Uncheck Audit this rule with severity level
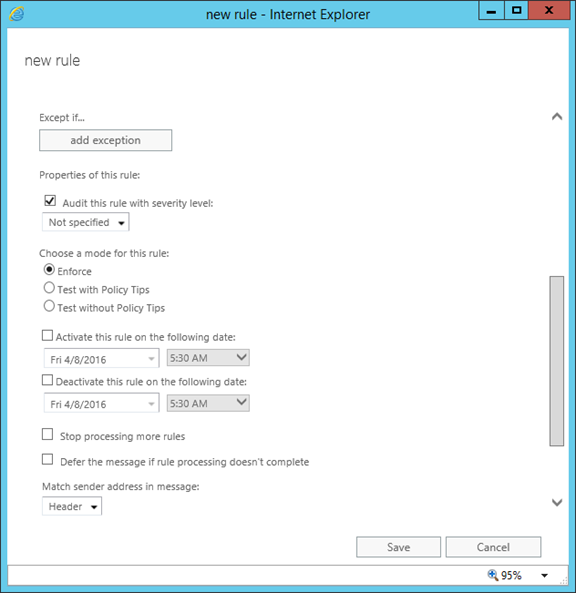Viewport: 576px width, 593px height. pos(50,201)
